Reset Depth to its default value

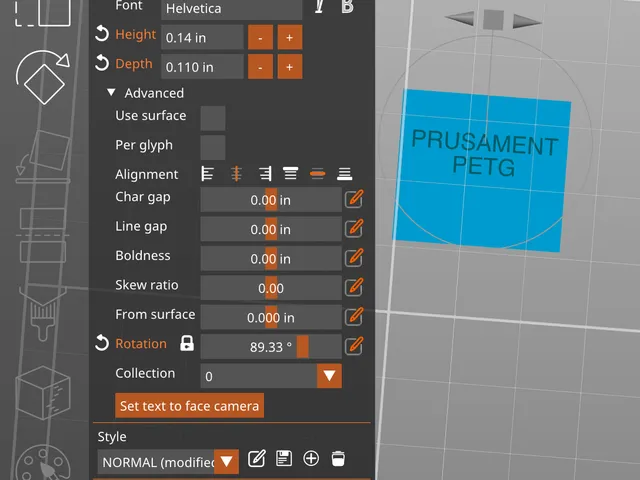(x=102, y=64)
